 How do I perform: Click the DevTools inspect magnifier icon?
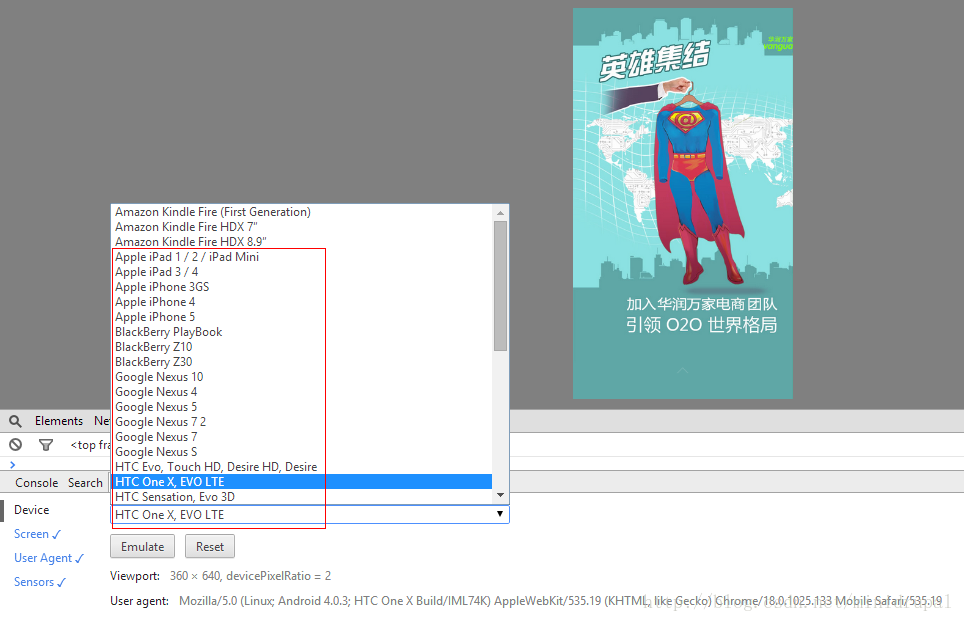pos(15,421)
